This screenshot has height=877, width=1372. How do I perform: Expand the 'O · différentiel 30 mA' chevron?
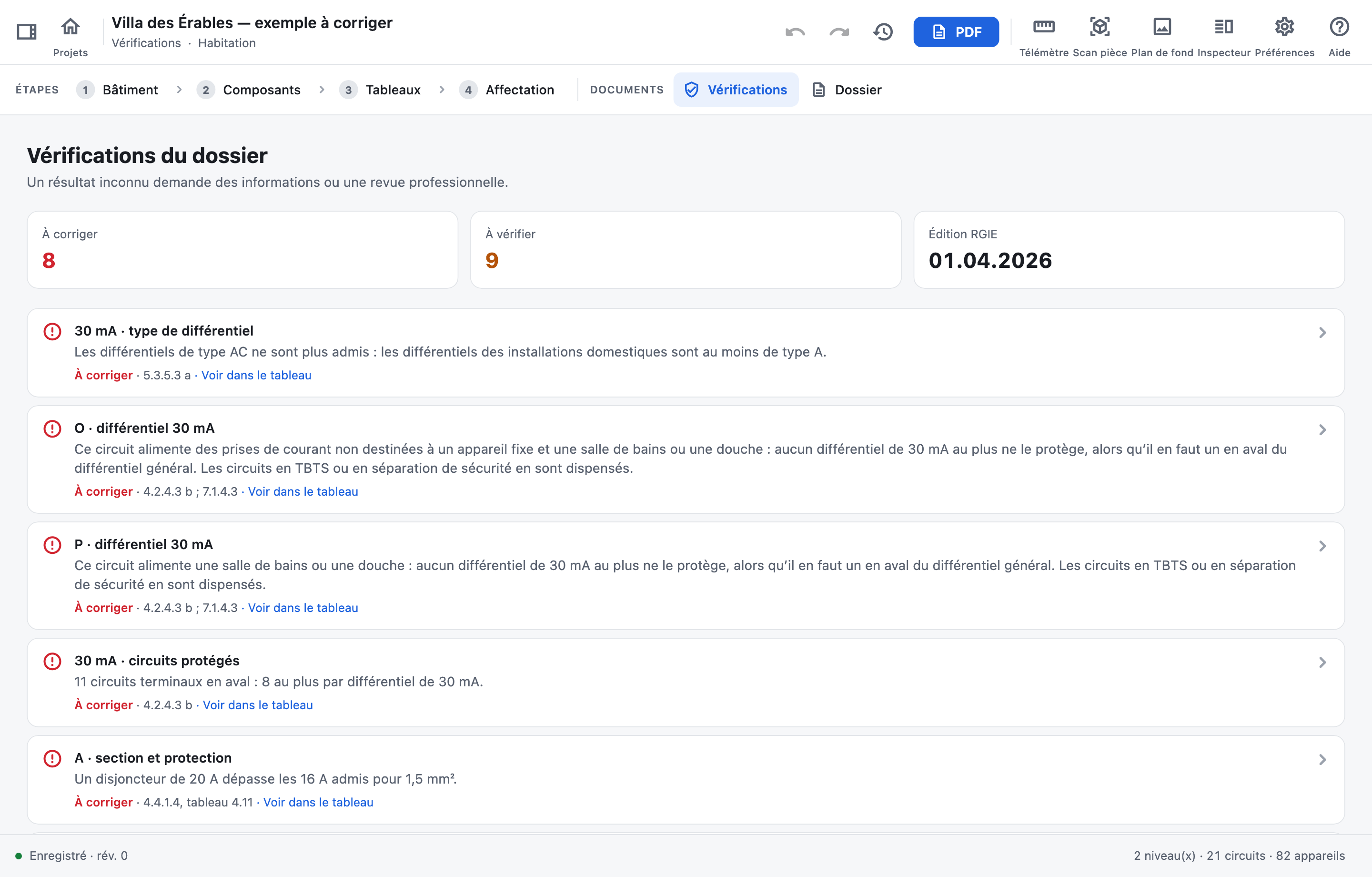click(1322, 429)
